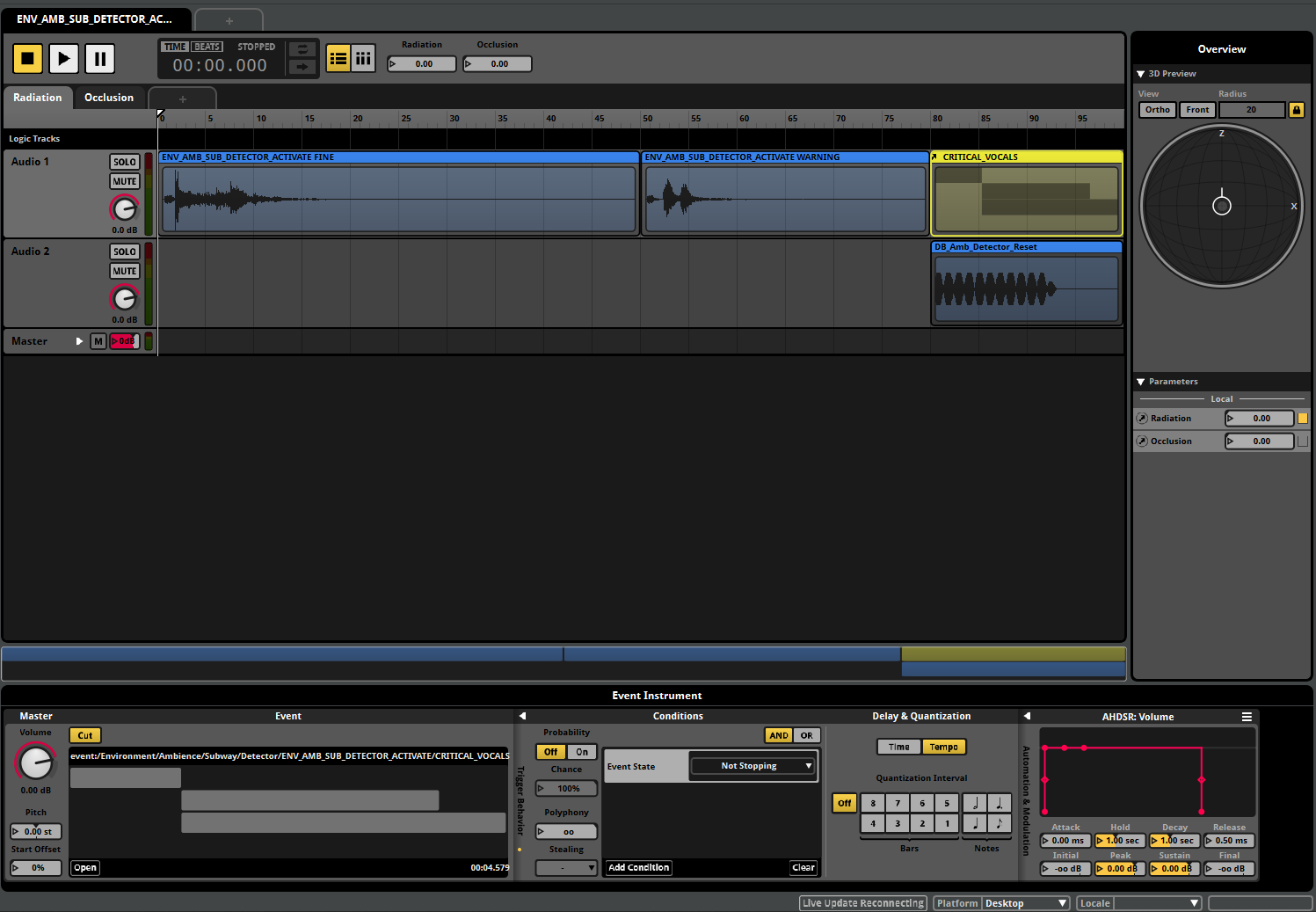Click the Ortho view button
The height and width of the screenshot is (912, 1316).
[x=1158, y=110]
